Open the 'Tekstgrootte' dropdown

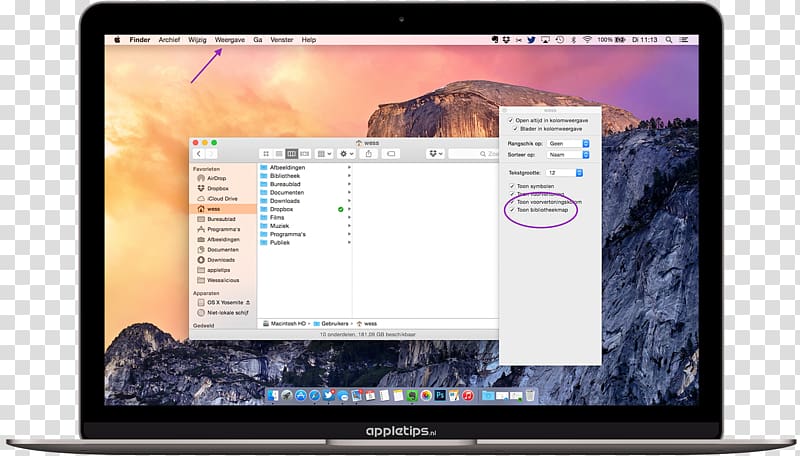pos(564,173)
